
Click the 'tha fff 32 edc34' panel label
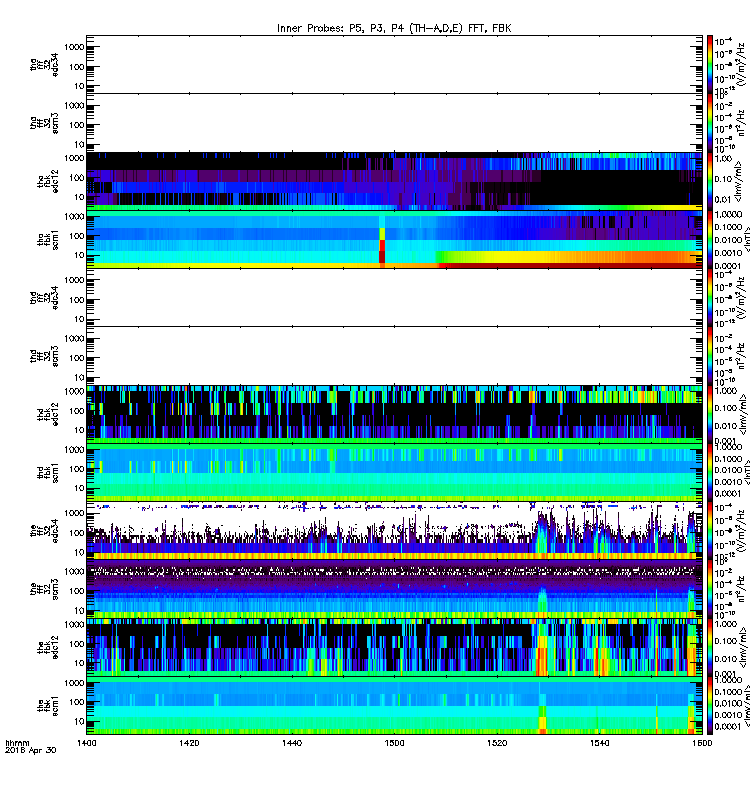pos(44,64)
